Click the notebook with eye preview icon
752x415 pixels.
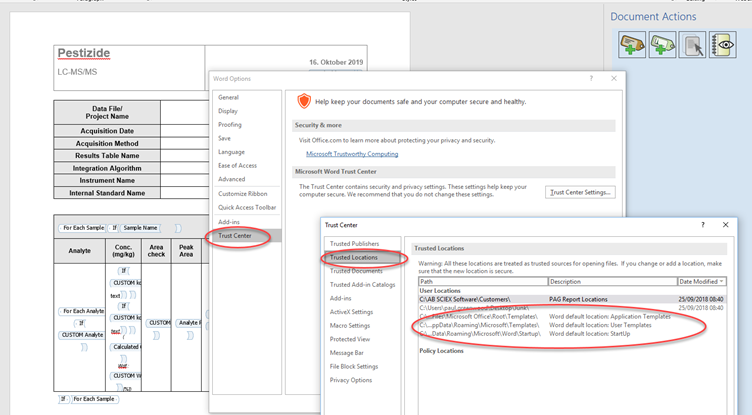[723, 45]
